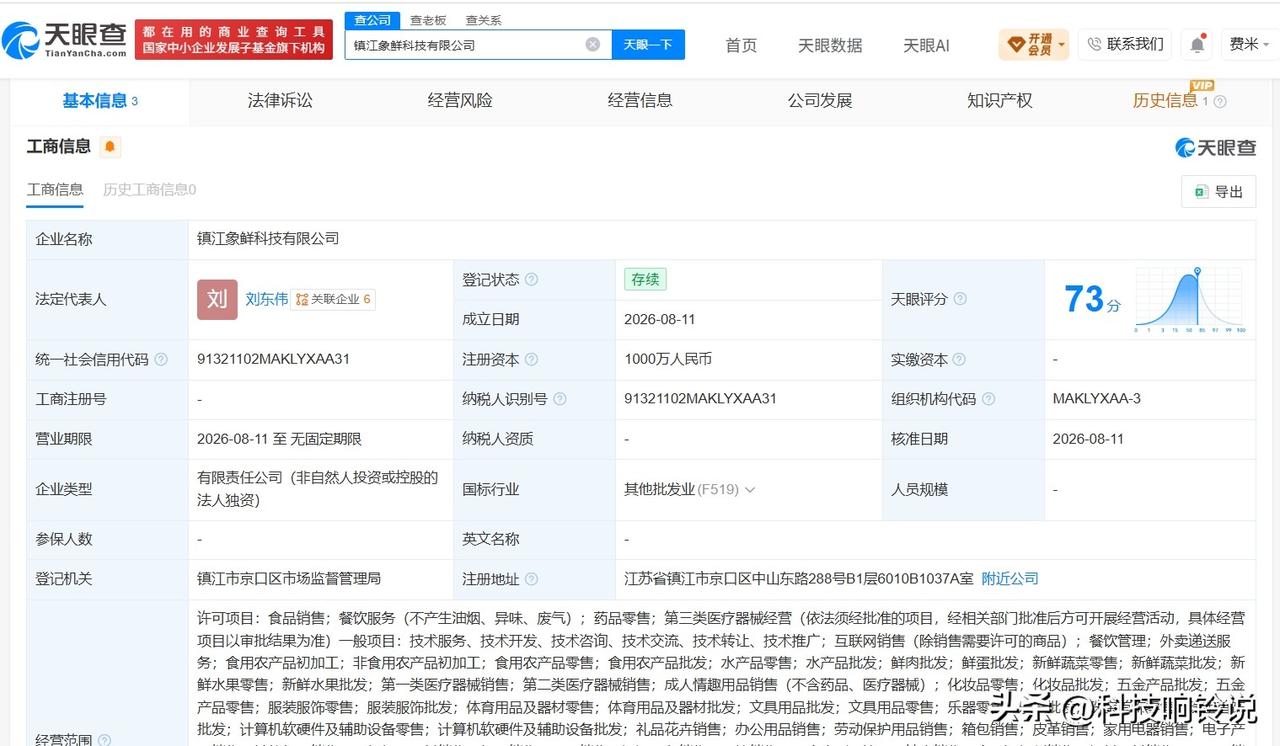
Task: Click help icon beside 登记状态
Action: click(531, 280)
